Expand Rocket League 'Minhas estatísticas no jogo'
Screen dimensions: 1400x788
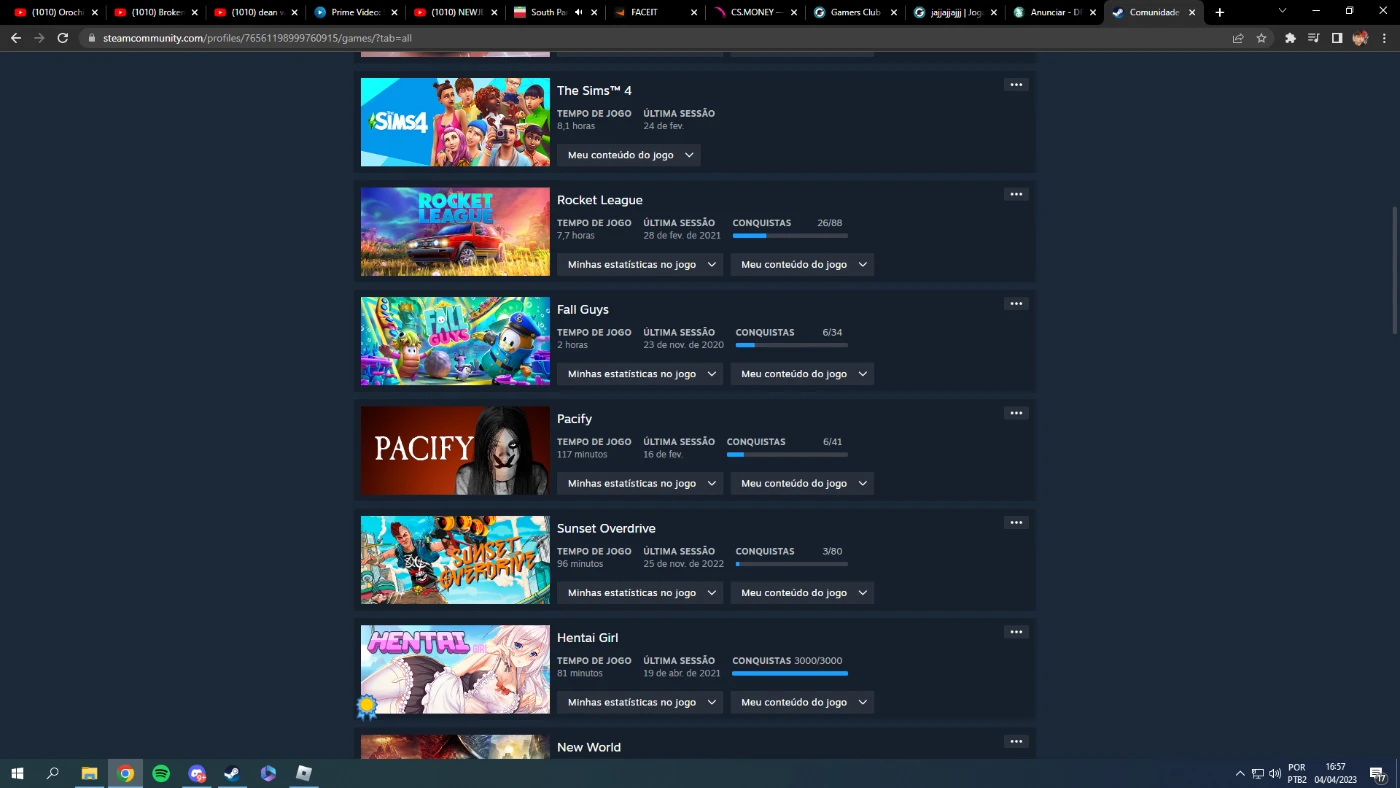[640, 264]
